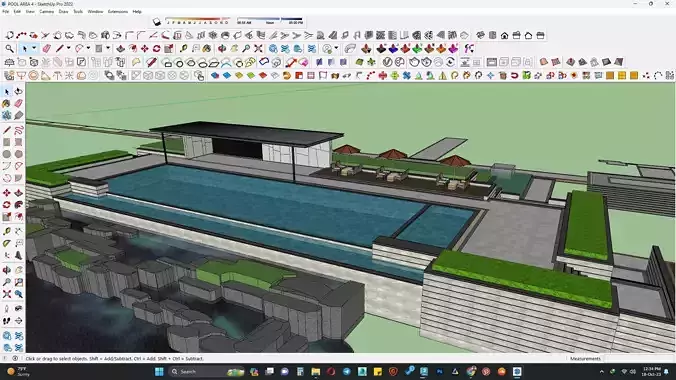Viewport: 676px width, 380px height.
Task: Click the Measurements input box
Action: pos(639,358)
